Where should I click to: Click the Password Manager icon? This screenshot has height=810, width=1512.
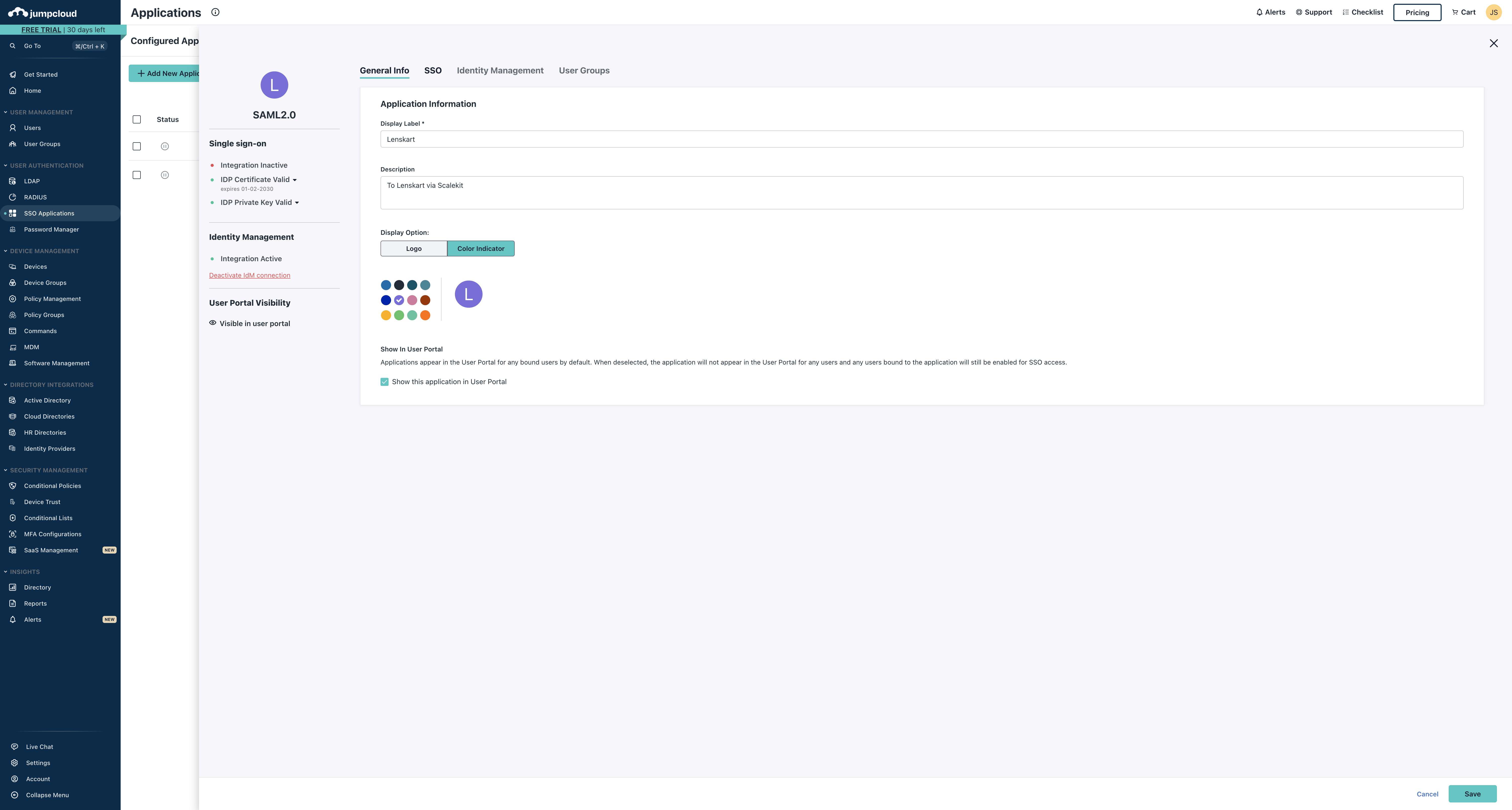click(x=12, y=230)
